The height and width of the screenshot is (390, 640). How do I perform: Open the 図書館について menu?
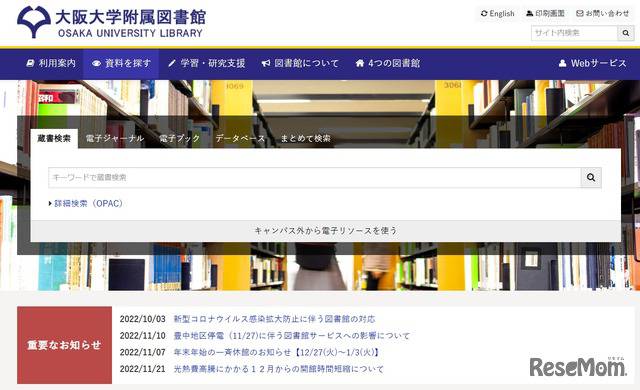[x=300, y=64]
